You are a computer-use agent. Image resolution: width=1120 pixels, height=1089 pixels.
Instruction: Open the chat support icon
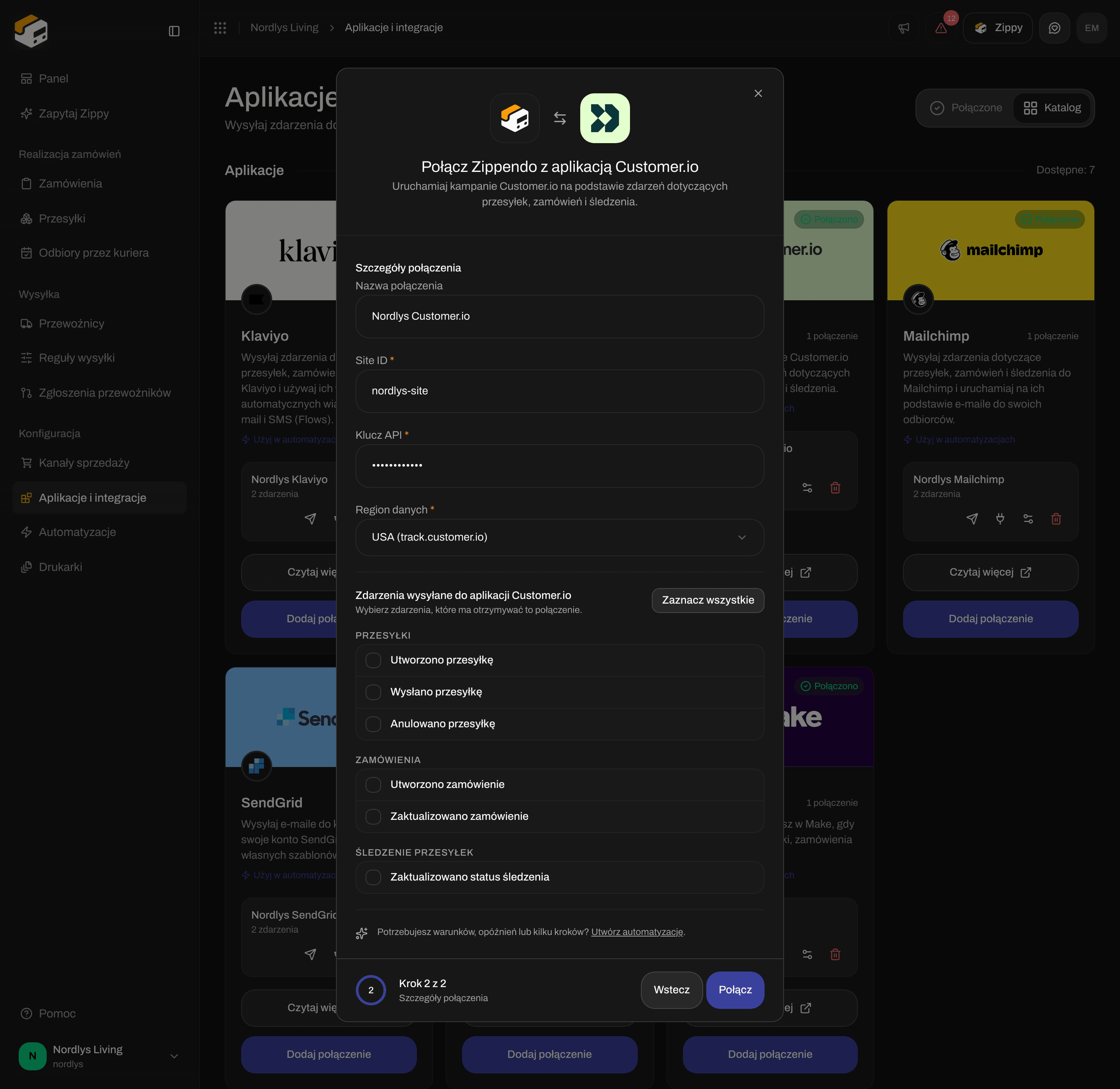pos(1054,28)
